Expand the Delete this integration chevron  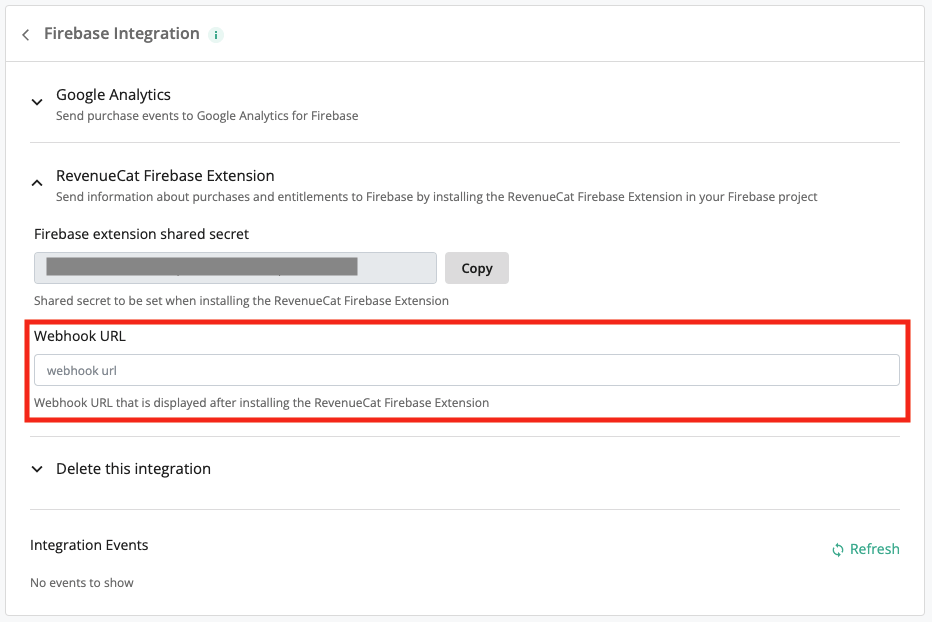(x=37, y=469)
